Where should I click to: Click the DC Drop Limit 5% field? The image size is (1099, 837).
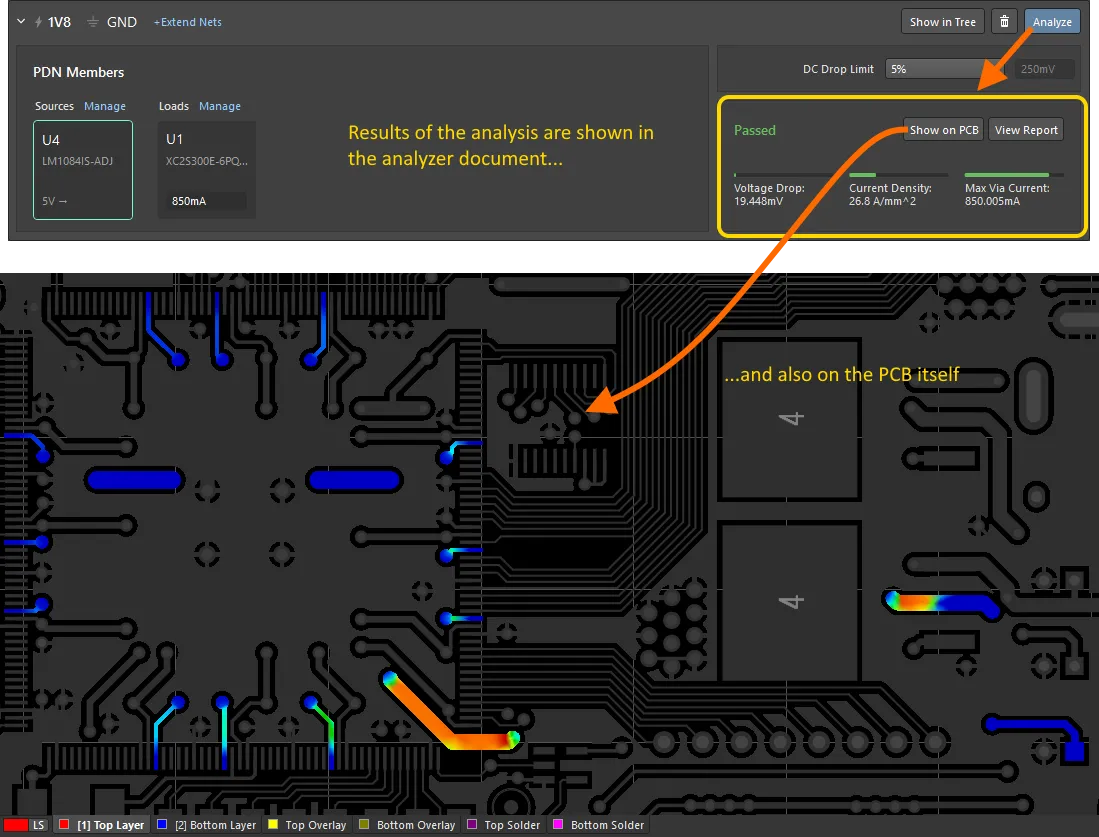tap(945, 69)
